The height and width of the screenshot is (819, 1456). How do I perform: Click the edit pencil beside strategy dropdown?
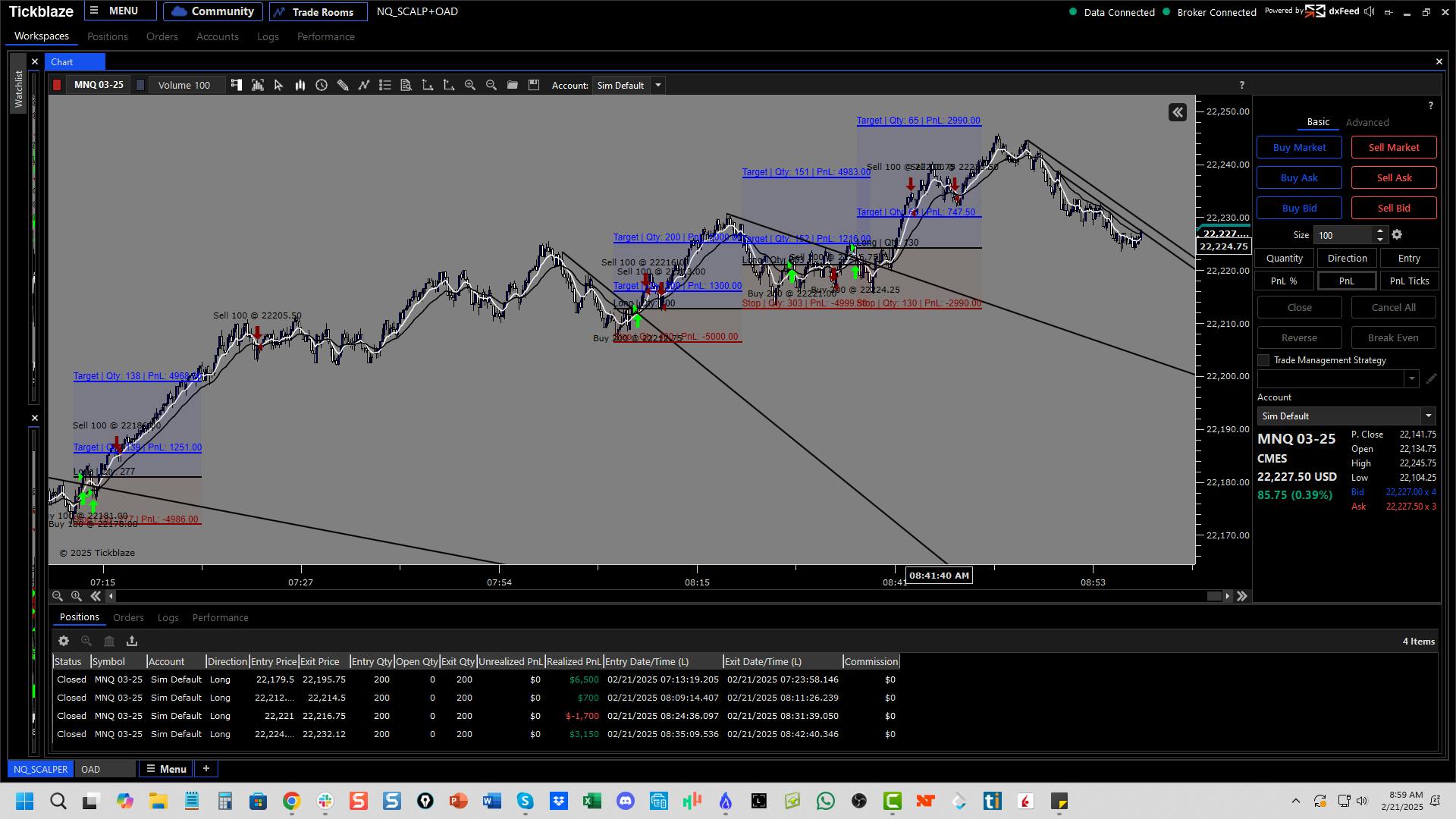[1431, 378]
